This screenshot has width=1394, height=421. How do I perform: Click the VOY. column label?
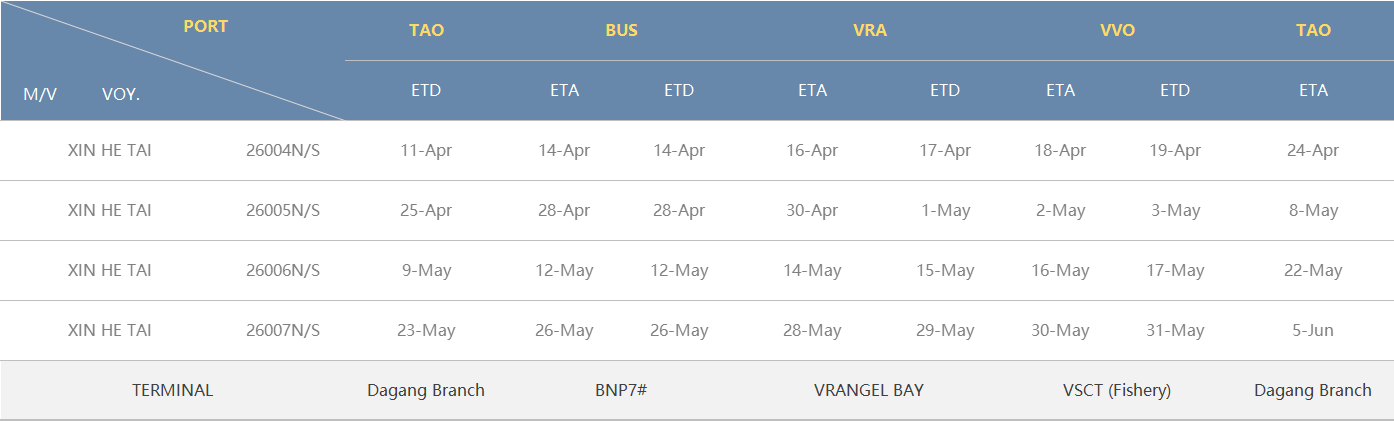click(121, 94)
